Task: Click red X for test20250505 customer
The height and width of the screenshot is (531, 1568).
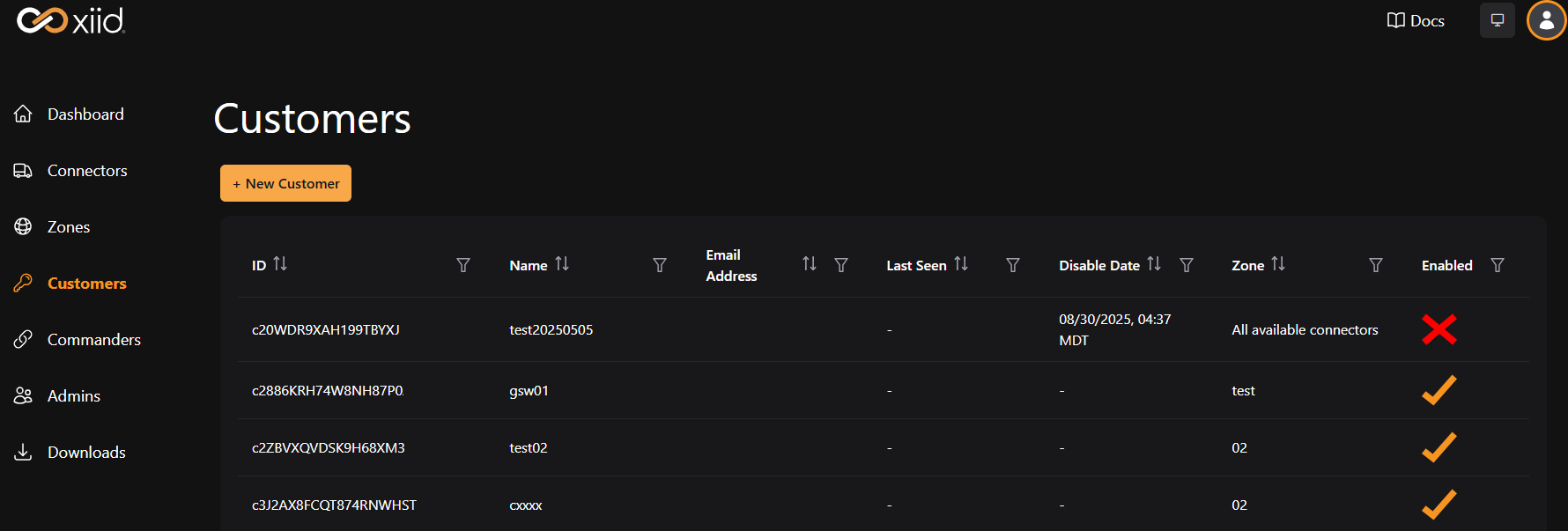Action: (x=1439, y=329)
